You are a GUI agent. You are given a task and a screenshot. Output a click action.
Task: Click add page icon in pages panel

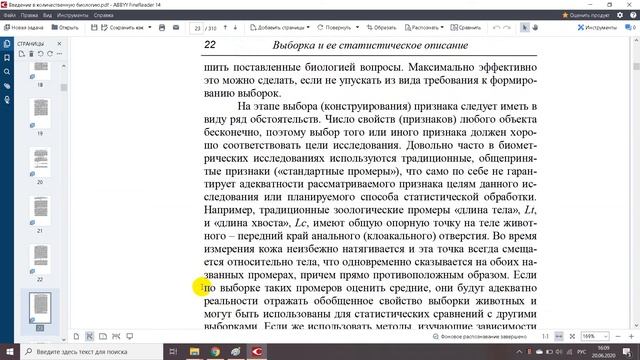pyautogui.click(x=22, y=53)
